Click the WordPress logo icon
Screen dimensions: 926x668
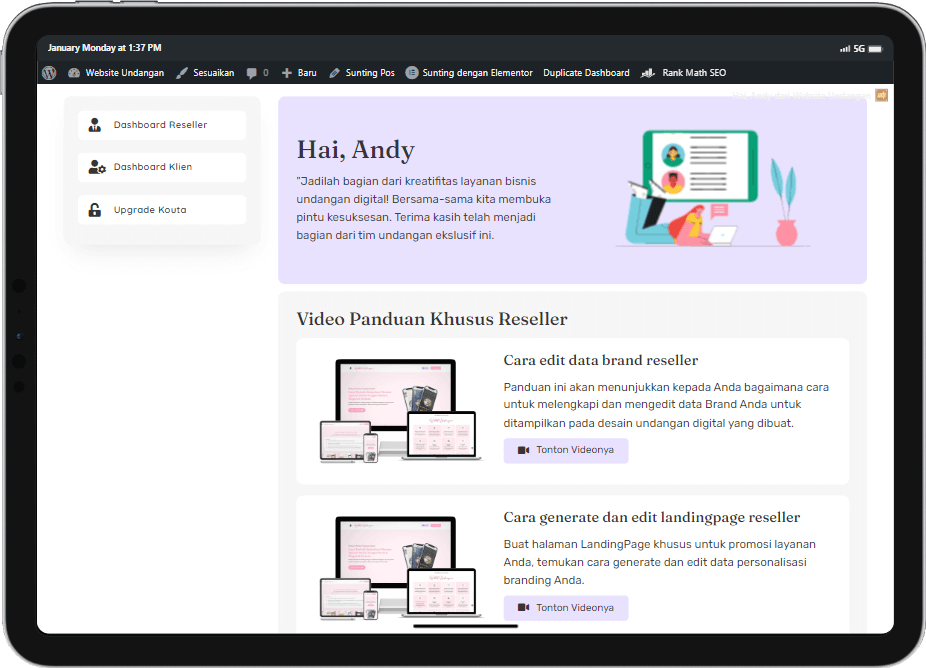coord(49,73)
